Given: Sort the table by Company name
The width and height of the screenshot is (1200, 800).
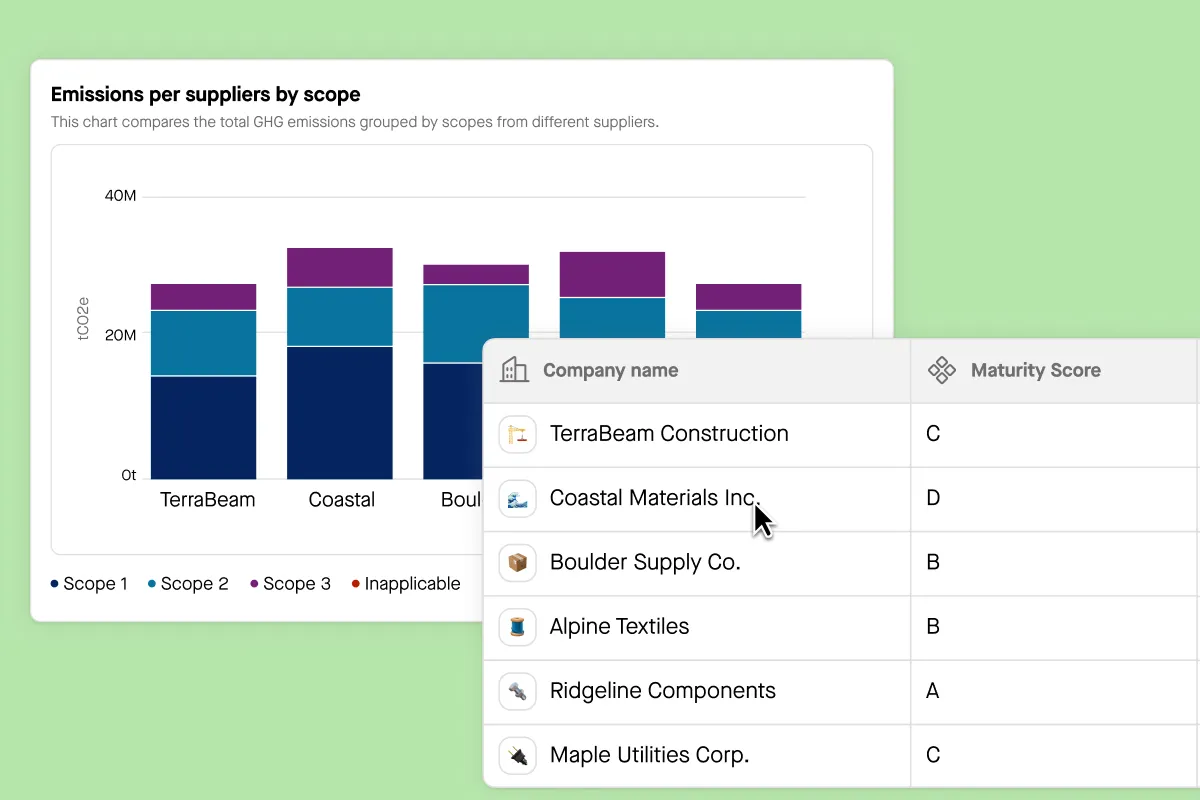Looking at the screenshot, I should point(610,370).
